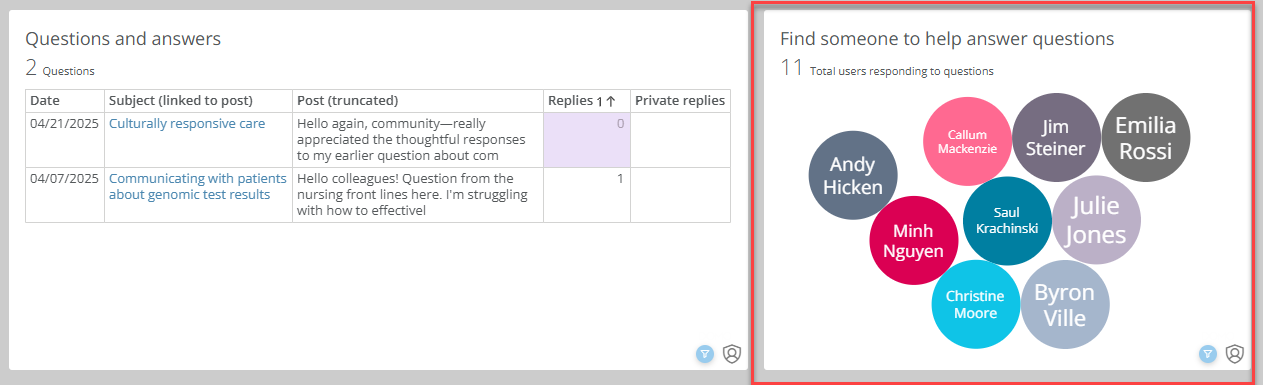Image resolution: width=1263 pixels, height=385 pixels.
Task: Open the Culturally responsive care post
Action: point(187,123)
